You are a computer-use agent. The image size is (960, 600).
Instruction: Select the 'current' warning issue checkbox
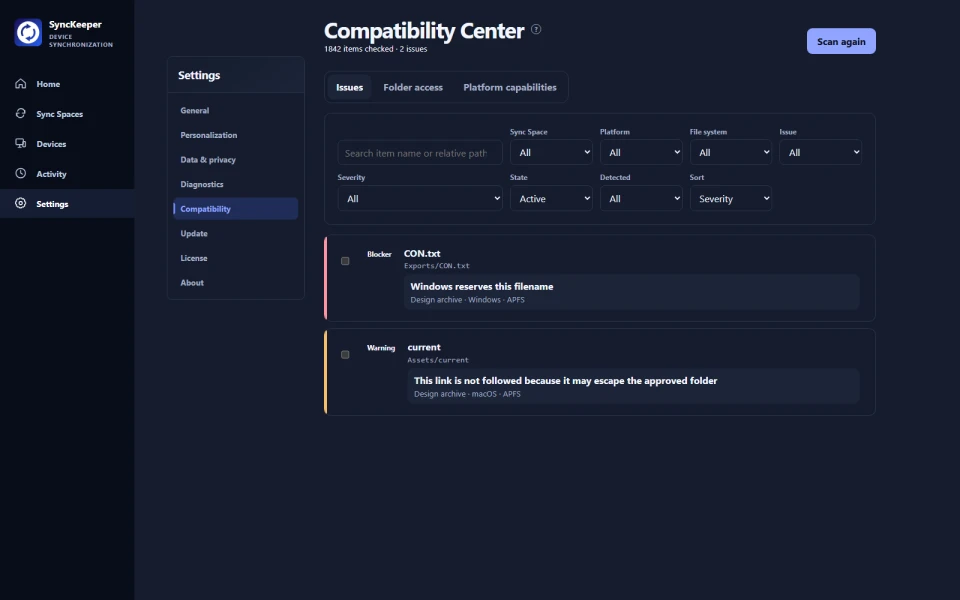pyautogui.click(x=345, y=354)
